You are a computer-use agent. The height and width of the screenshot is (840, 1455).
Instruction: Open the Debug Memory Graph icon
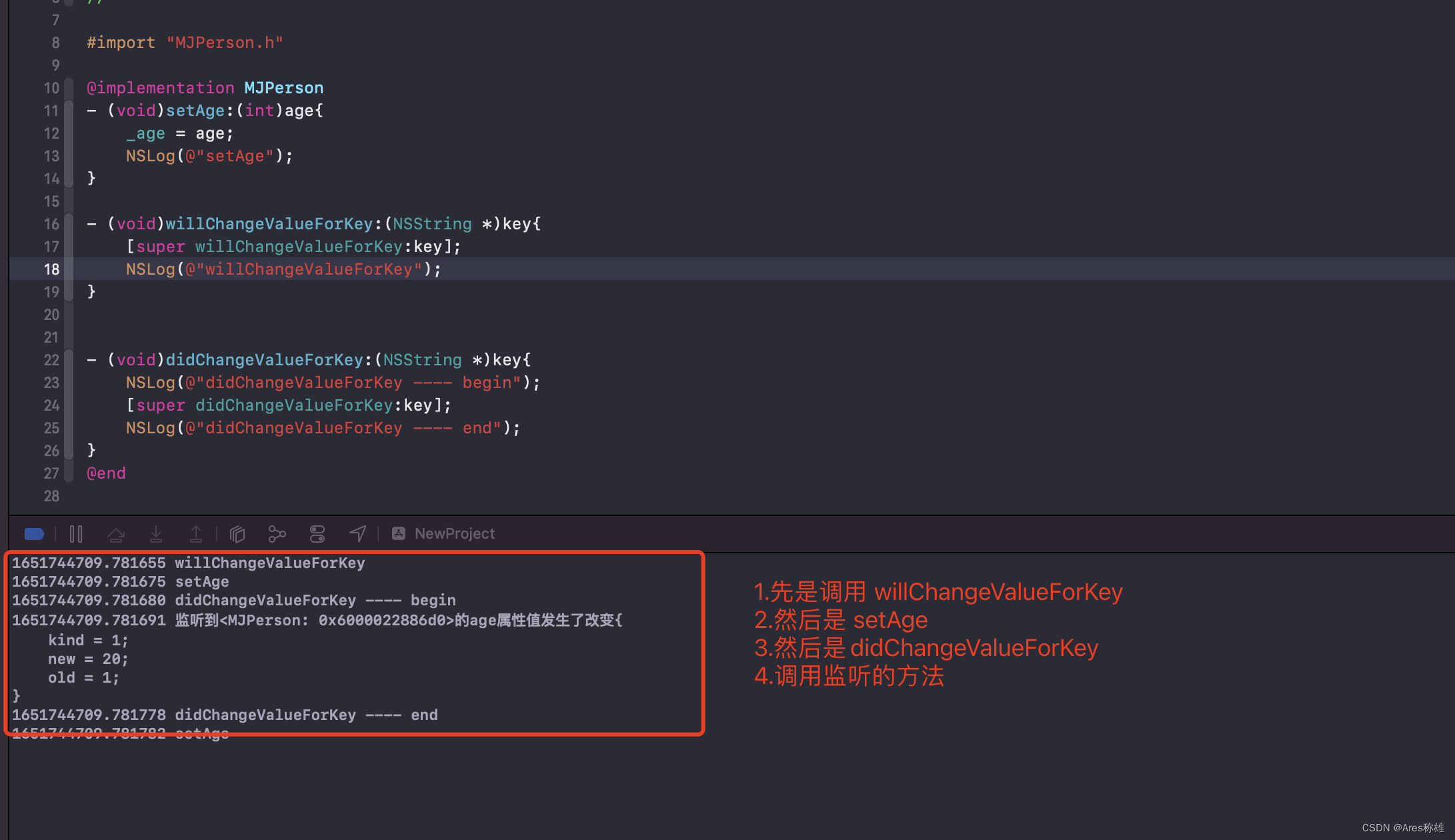click(277, 534)
